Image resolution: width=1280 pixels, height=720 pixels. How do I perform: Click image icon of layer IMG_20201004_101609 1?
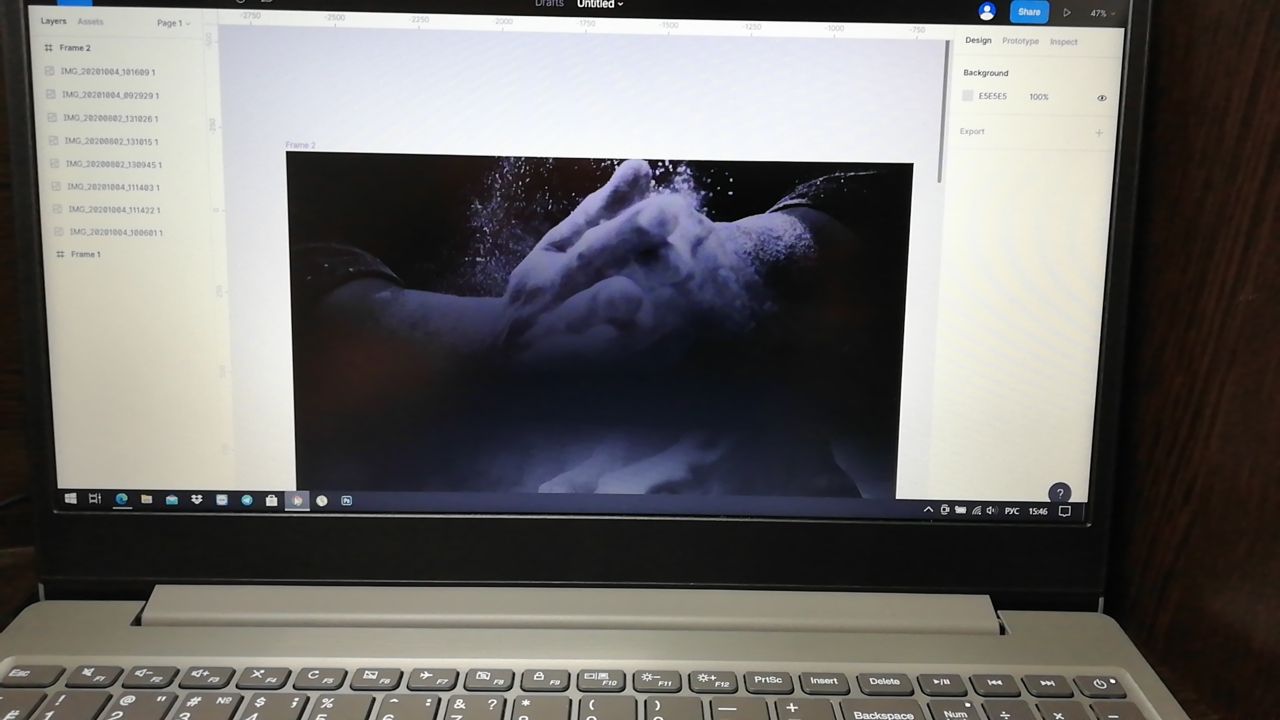tap(50, 71)
